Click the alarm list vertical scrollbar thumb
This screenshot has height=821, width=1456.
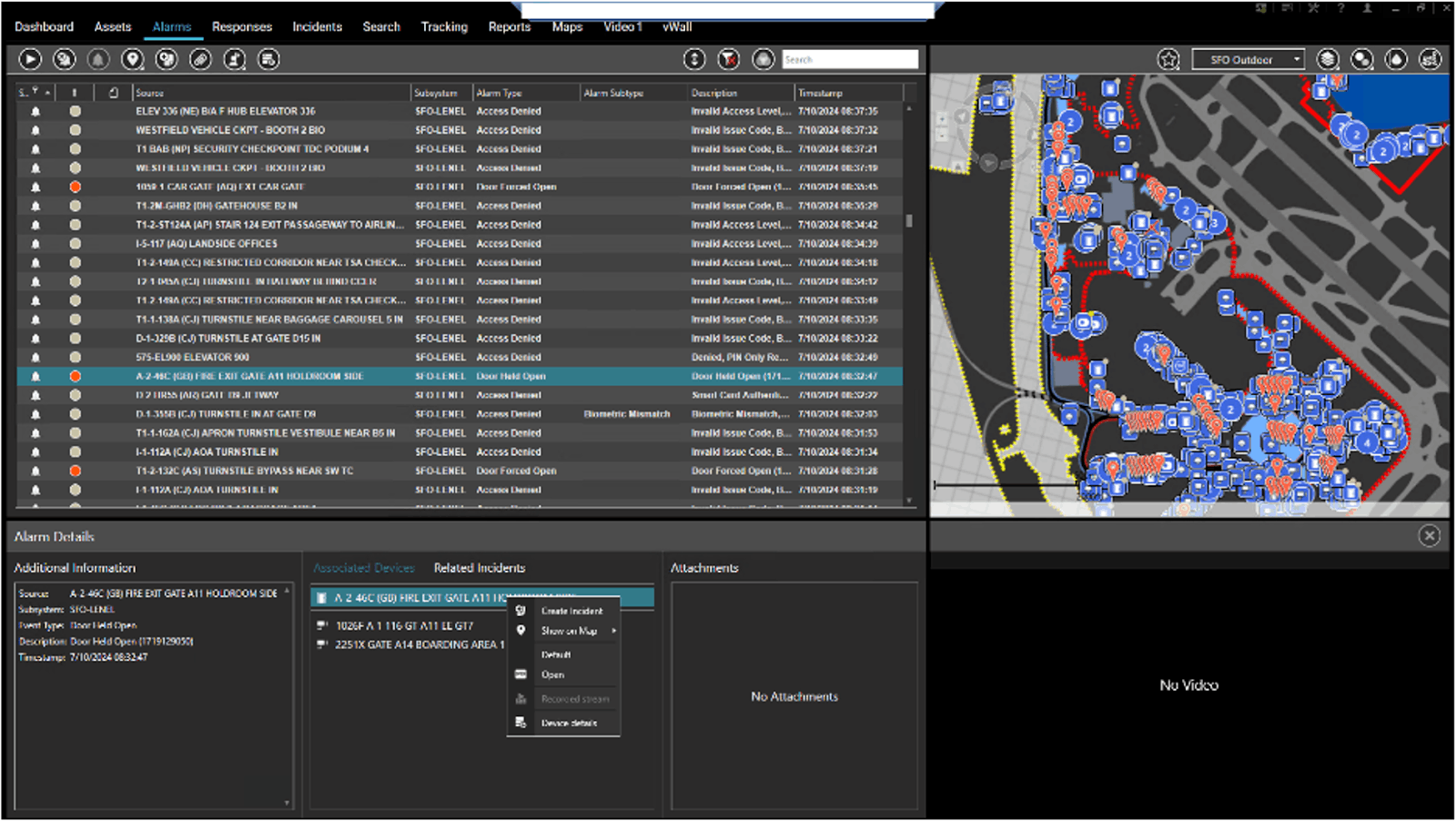click(909, 220)
